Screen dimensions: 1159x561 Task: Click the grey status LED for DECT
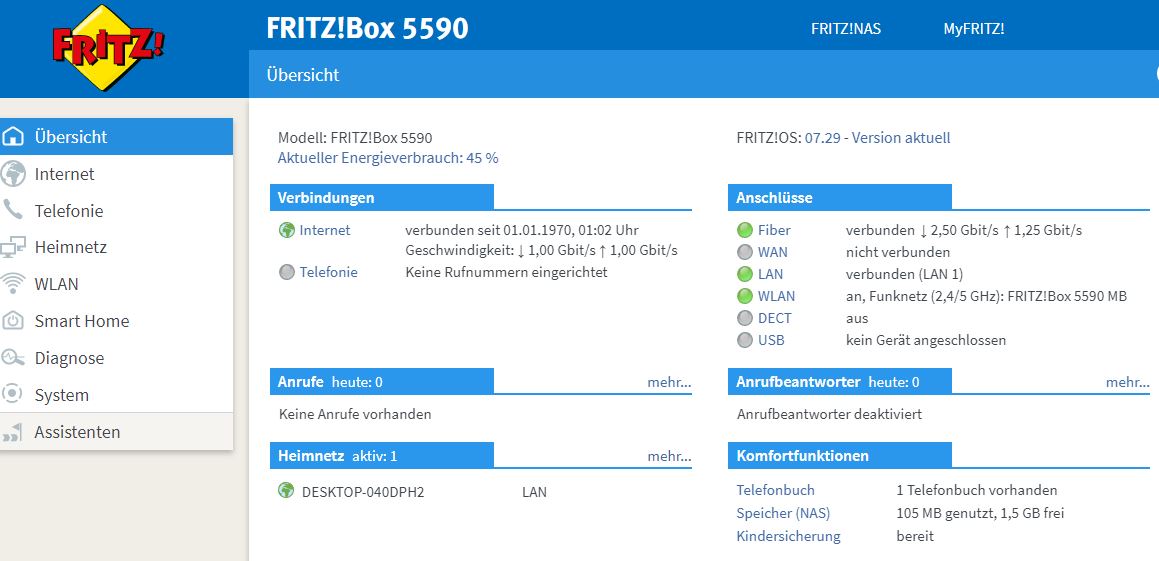click(745, 319)
